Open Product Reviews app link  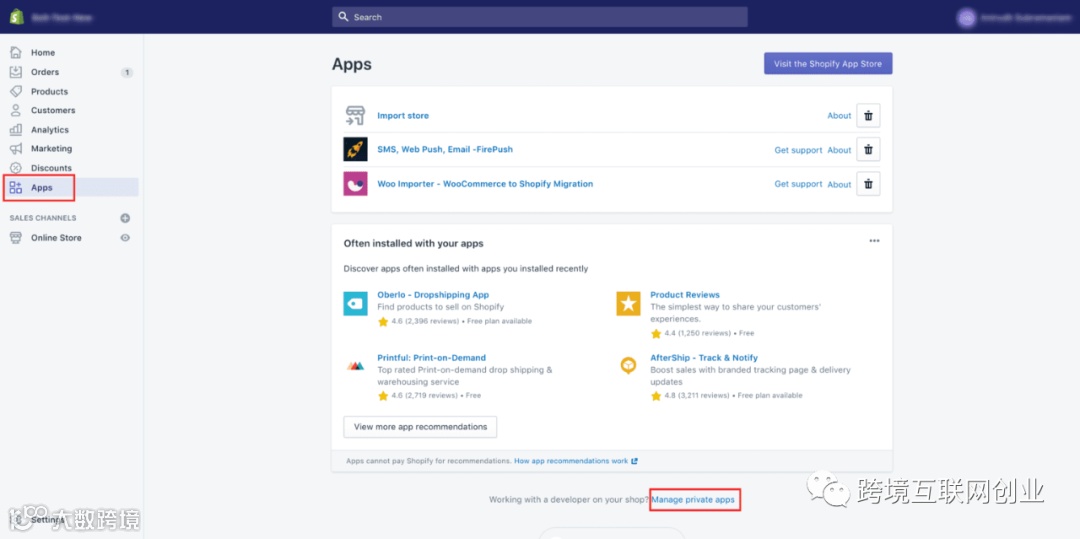(x=685, y=295)
